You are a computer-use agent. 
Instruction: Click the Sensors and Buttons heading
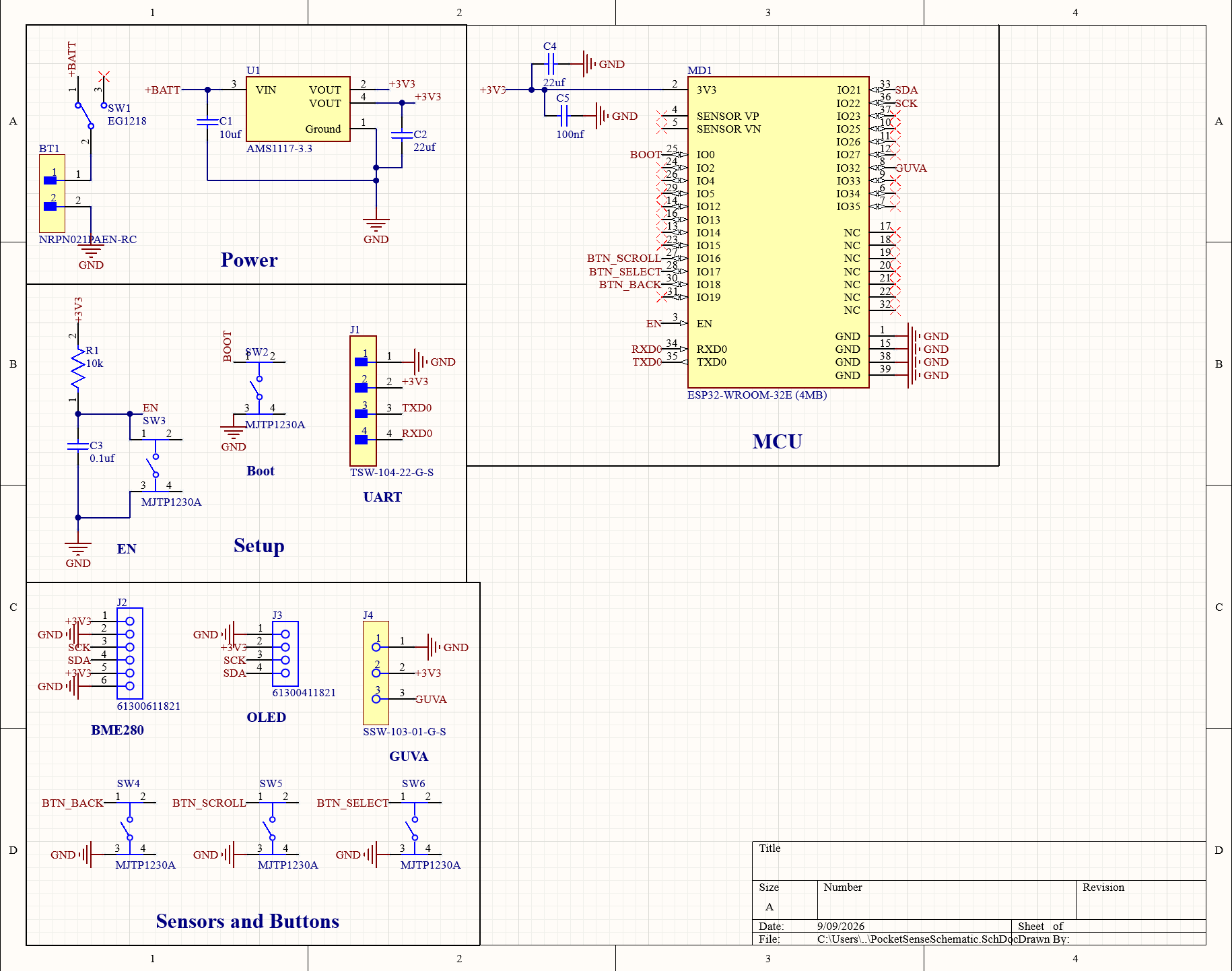point(248,921)
